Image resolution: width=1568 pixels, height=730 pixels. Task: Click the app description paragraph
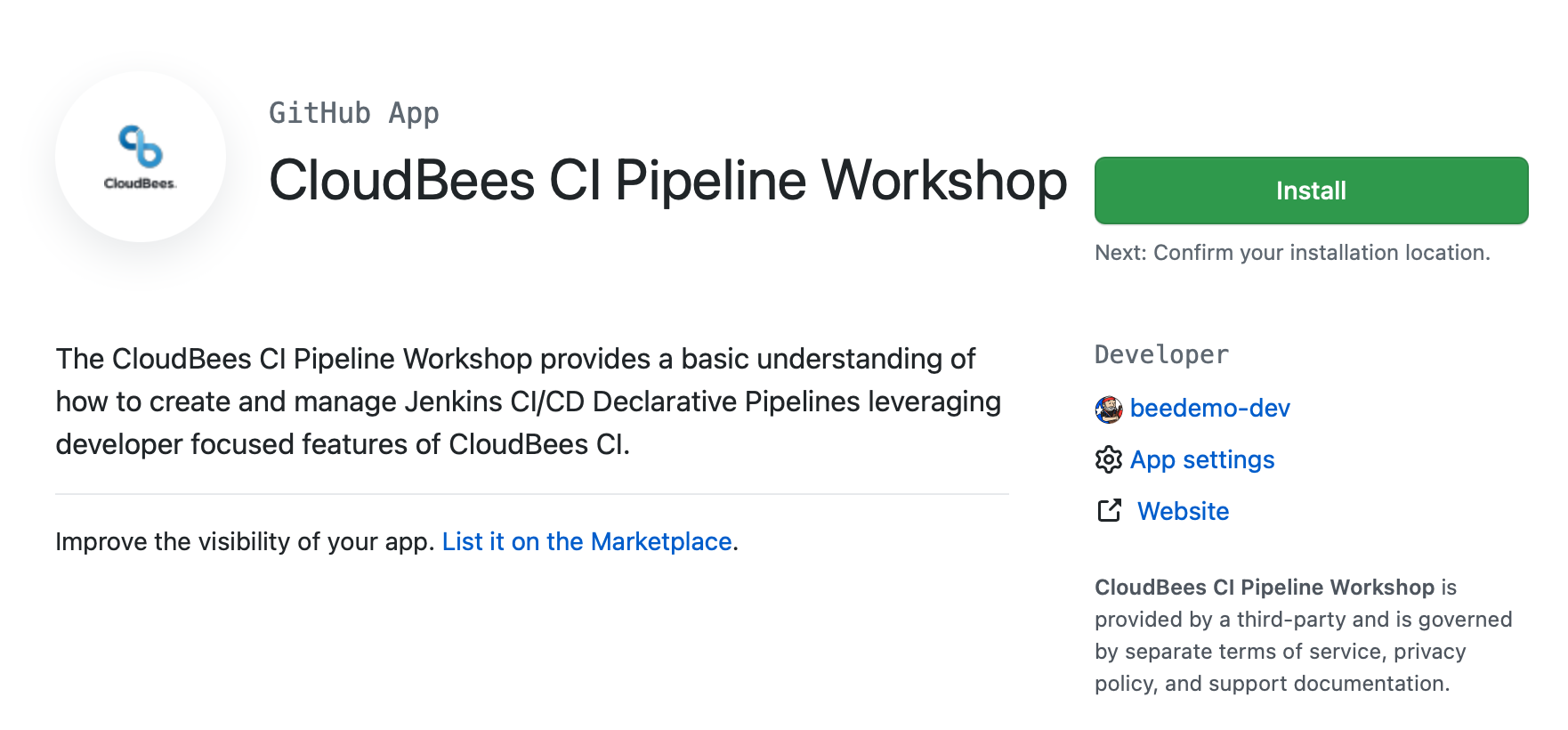pos(529,401)
